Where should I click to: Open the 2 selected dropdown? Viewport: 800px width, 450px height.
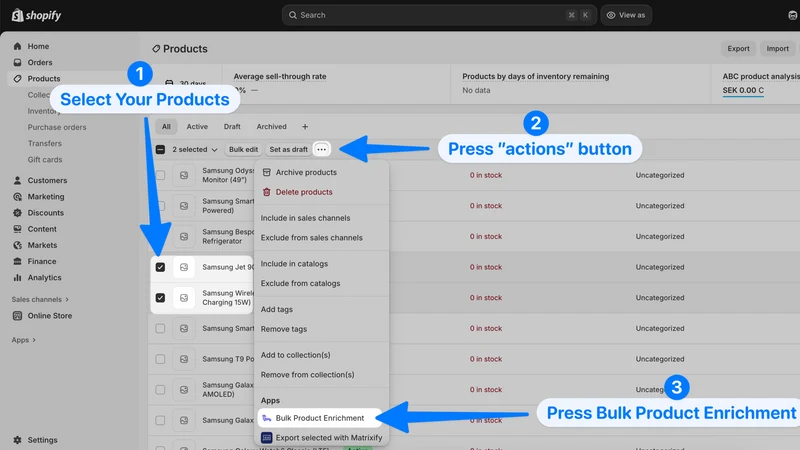(194, 149)
